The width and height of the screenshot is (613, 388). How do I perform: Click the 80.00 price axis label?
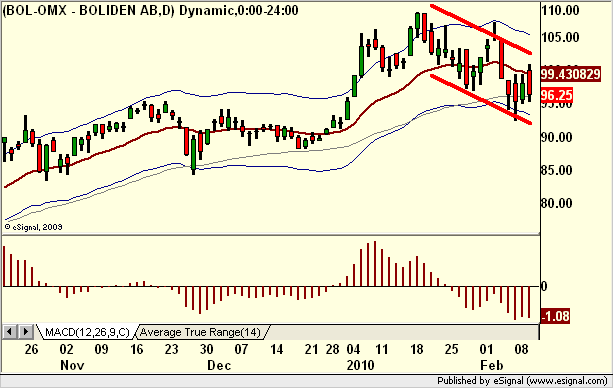[557, 203]
